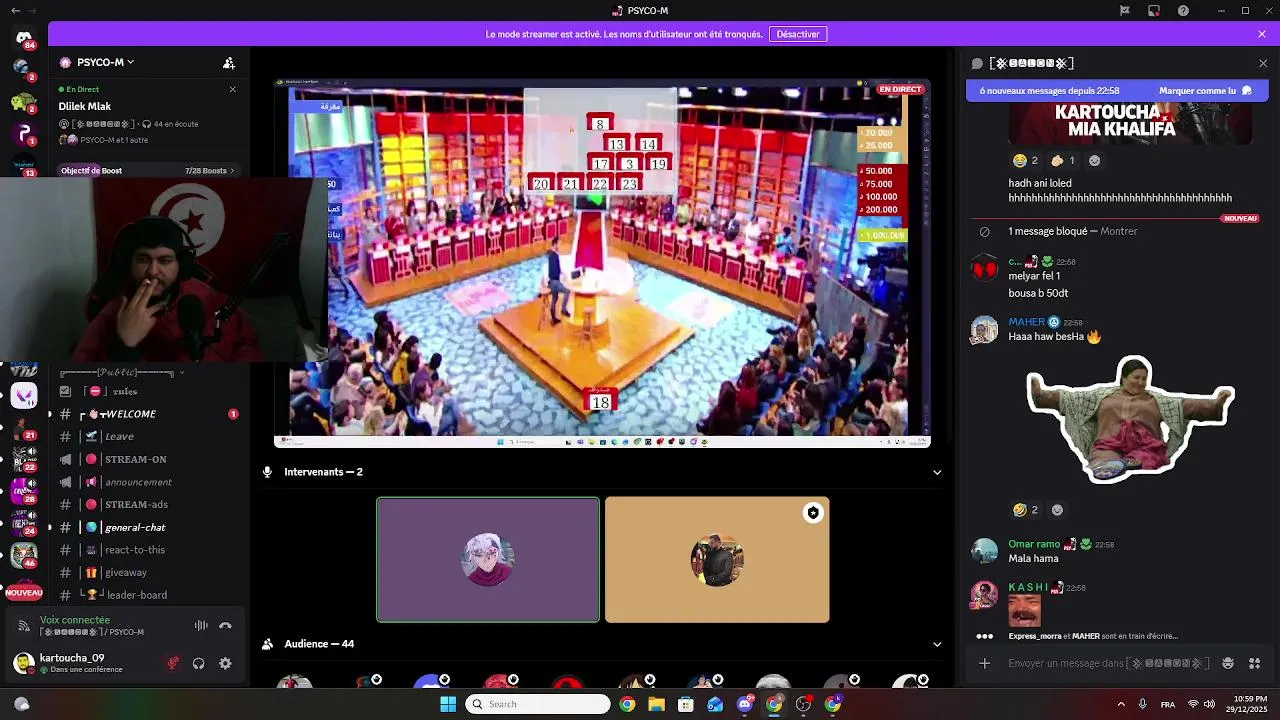Go back with the title bar arrow
The image size is (1280, 720).
click(14, 10)
